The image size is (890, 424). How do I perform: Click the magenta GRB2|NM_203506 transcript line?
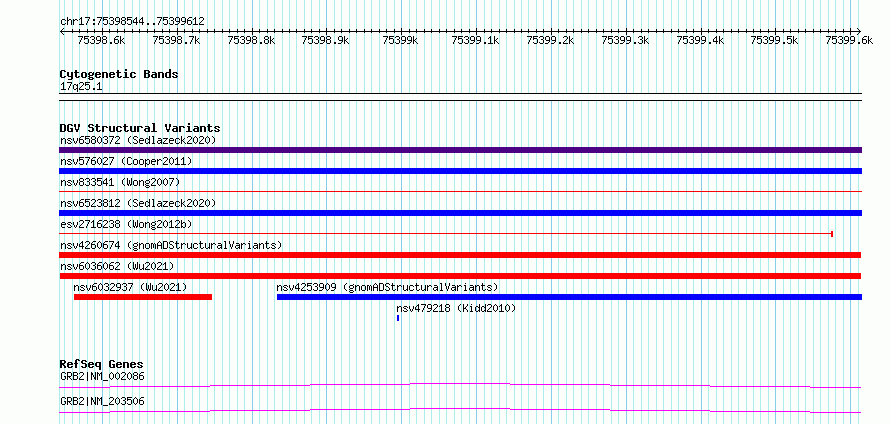(x=460, y=410)
